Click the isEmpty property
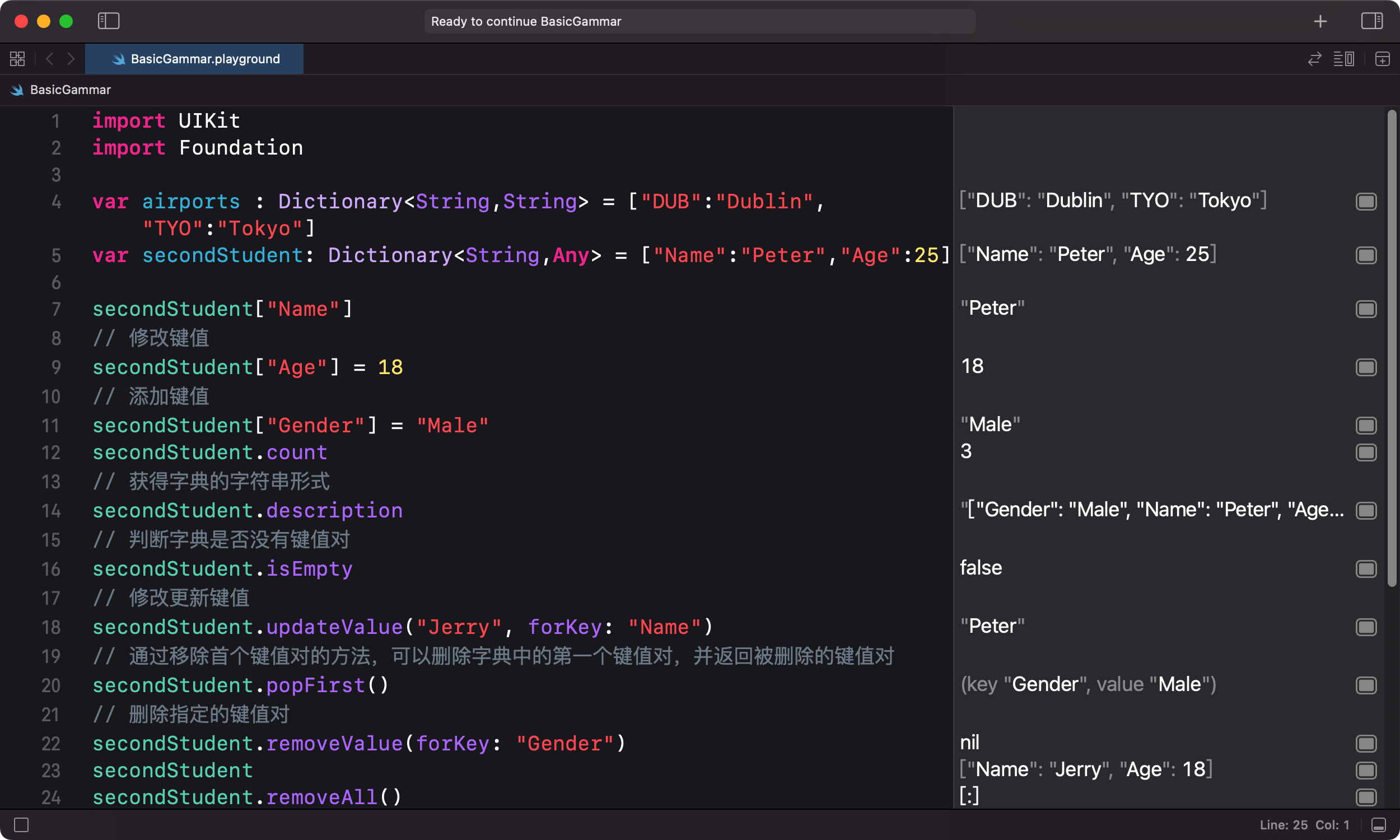Screen dimensions: 1400x840 pos(310,570)
